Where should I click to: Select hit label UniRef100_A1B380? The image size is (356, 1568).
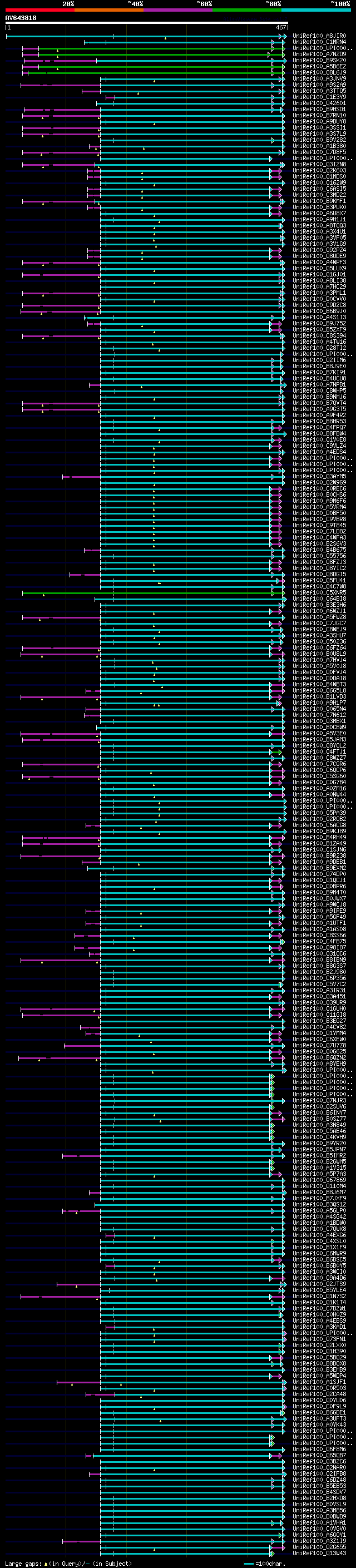(319, 146)
